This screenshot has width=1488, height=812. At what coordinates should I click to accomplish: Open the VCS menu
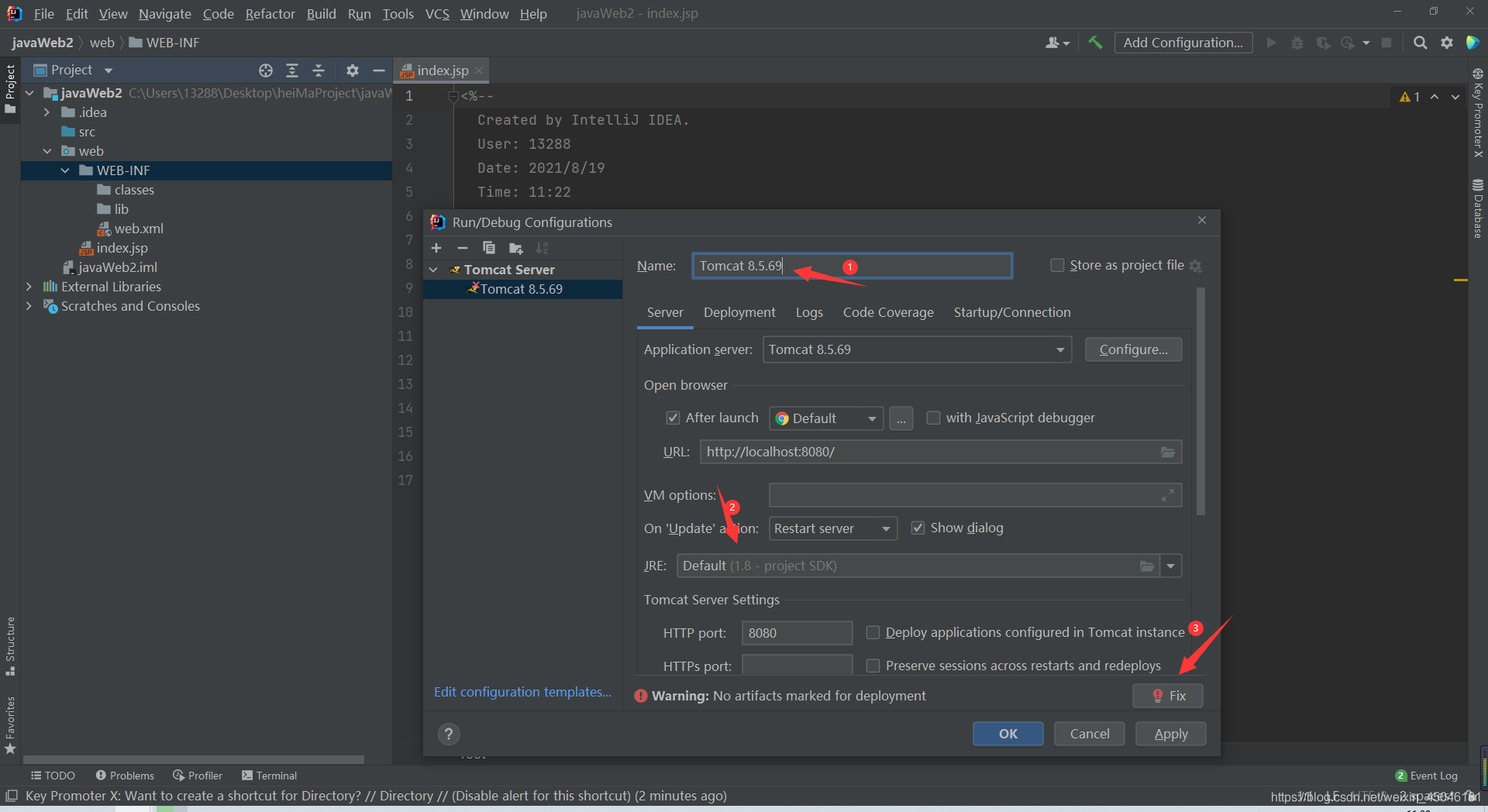click(x=437, y=14)
